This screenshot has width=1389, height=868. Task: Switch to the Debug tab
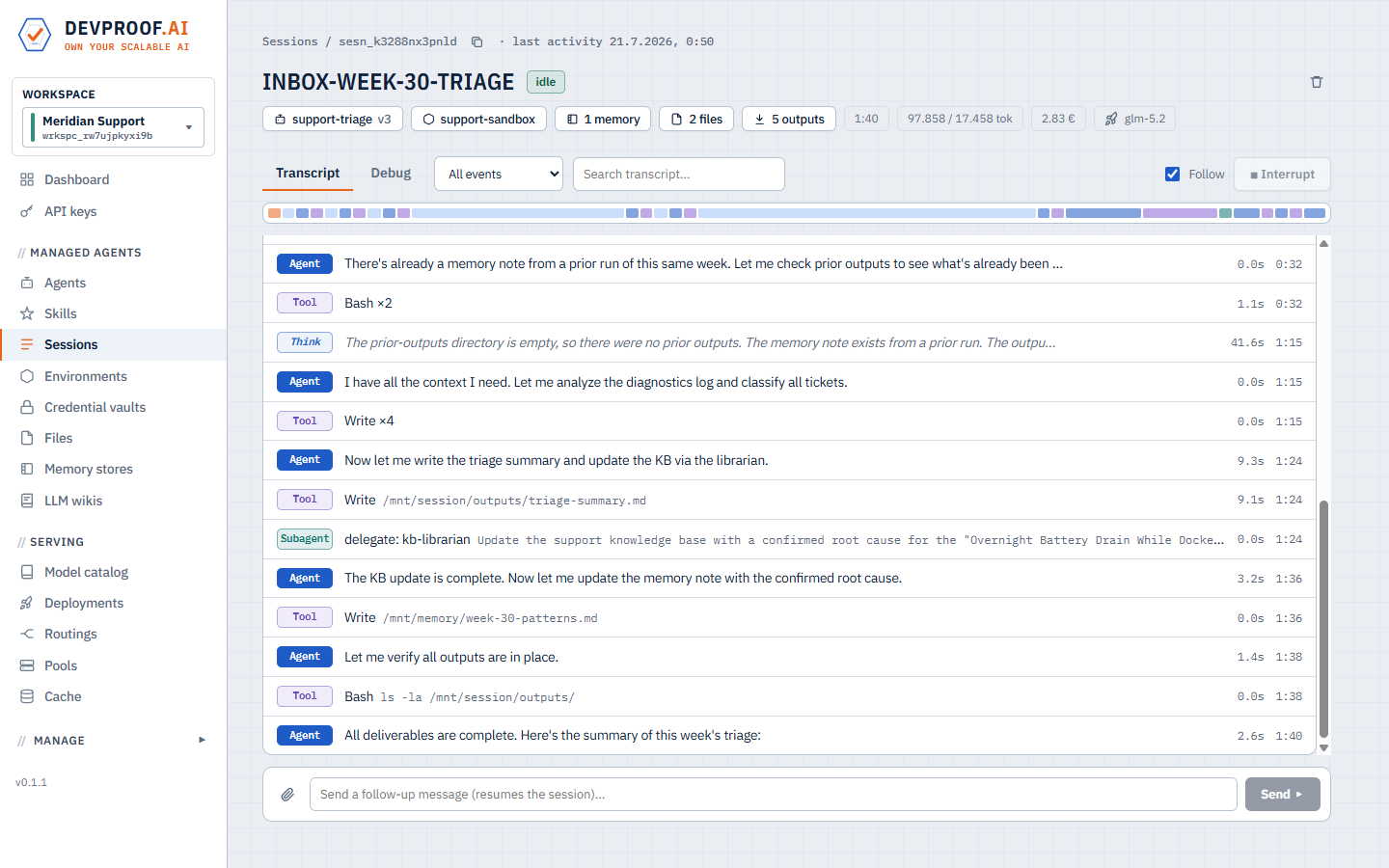pyautogui.click(x=391, y=174)
